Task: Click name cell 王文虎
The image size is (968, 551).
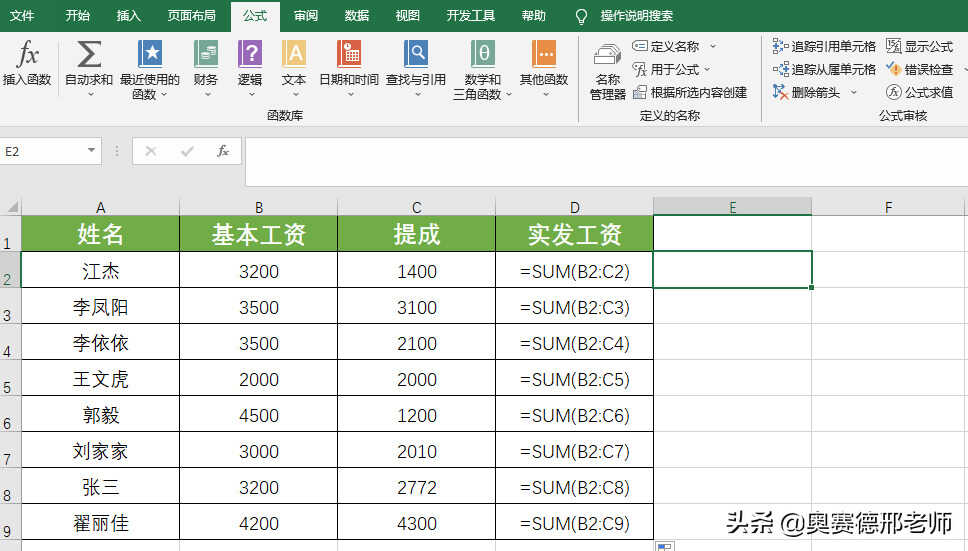Action: pyautogui.click(x=101, y=379)
